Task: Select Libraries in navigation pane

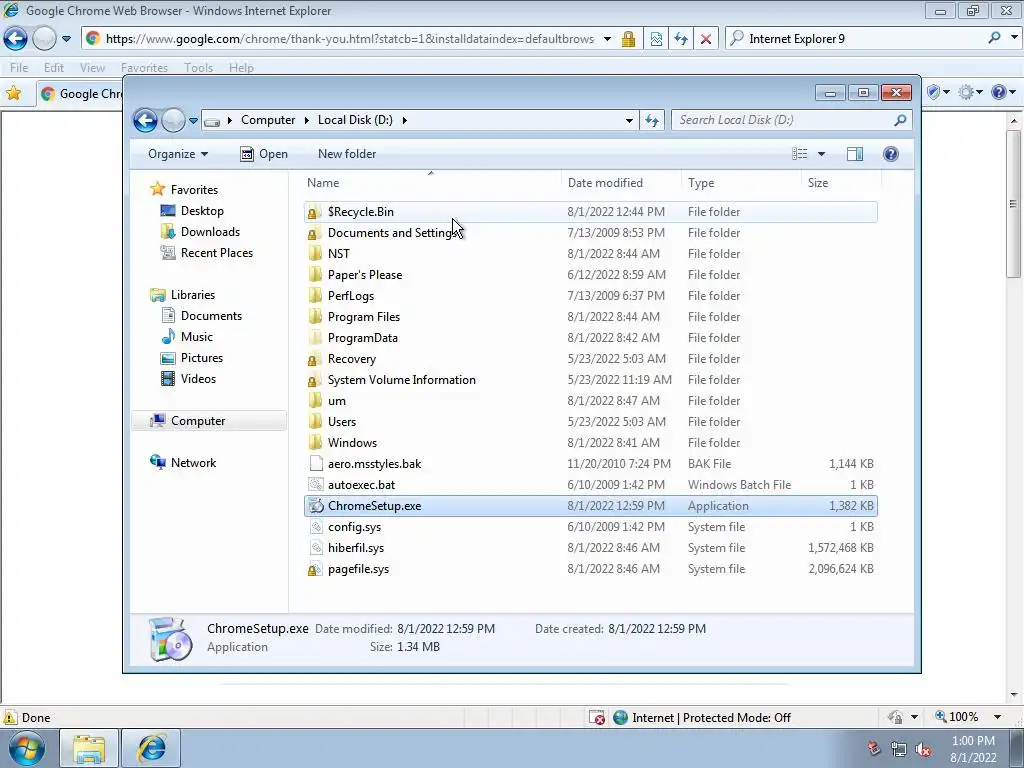Action: [x=193, y=295]
